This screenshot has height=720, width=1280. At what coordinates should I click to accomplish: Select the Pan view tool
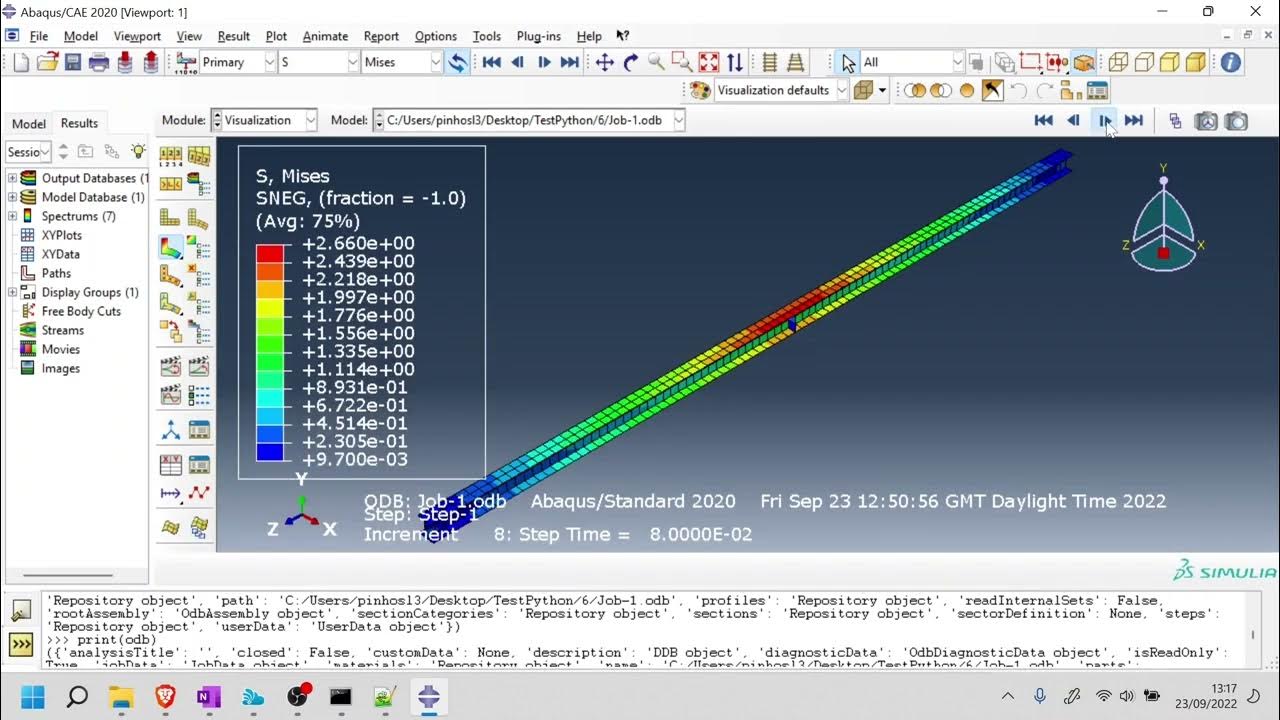pyautogui.click(x=605, y=62)
